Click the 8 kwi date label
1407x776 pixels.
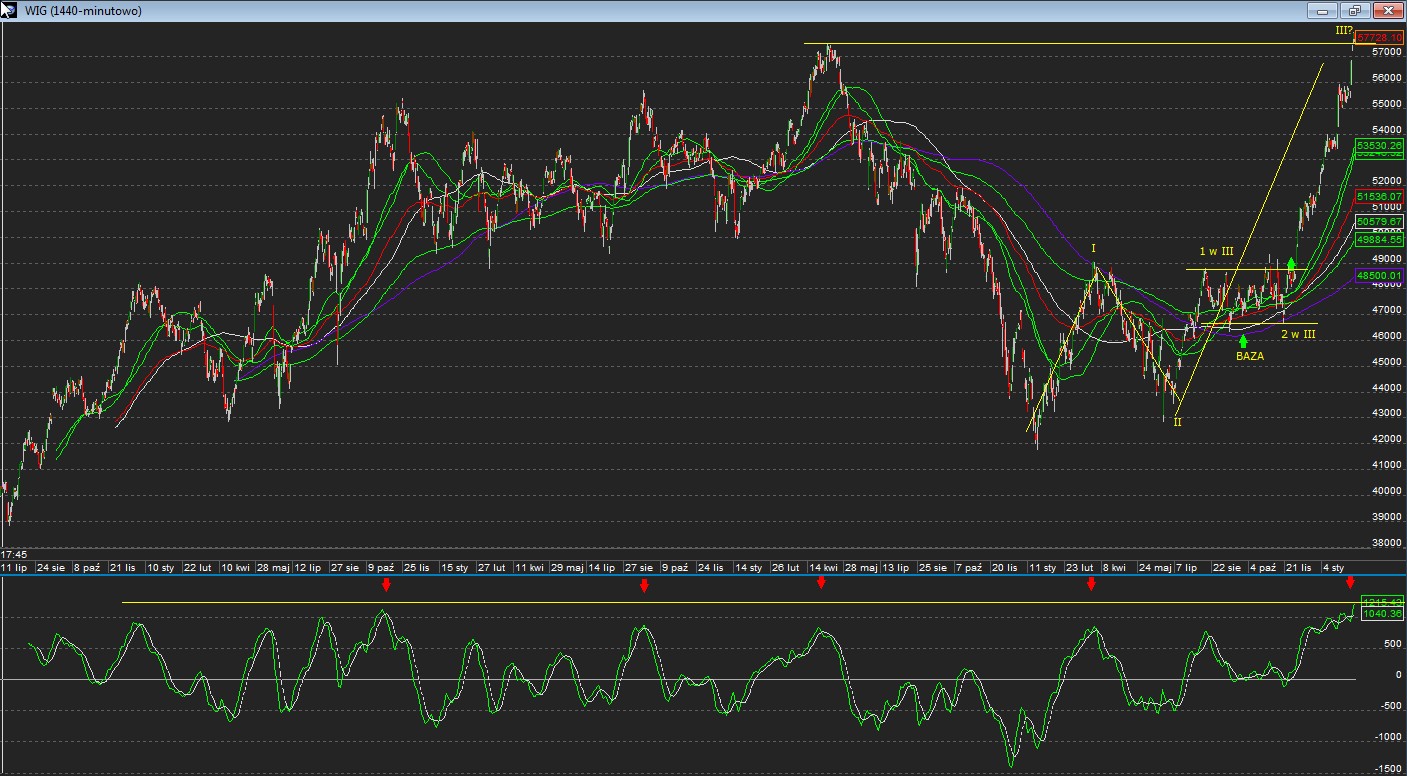(x=1114, y=567)
